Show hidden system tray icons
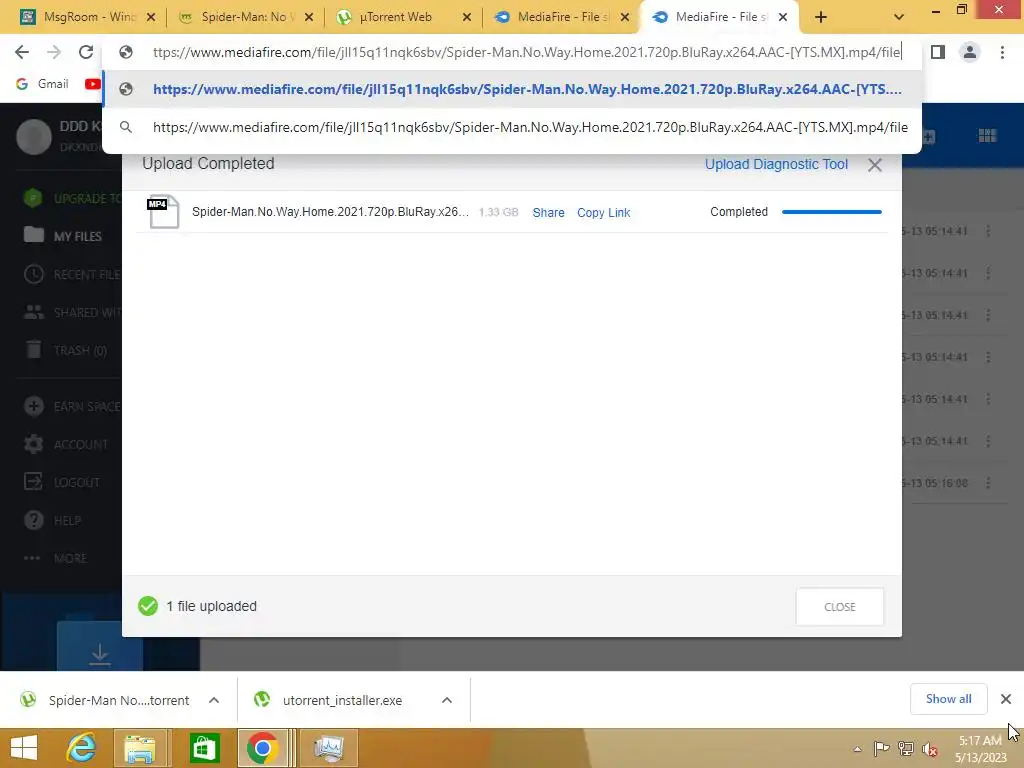 point(857,749)
